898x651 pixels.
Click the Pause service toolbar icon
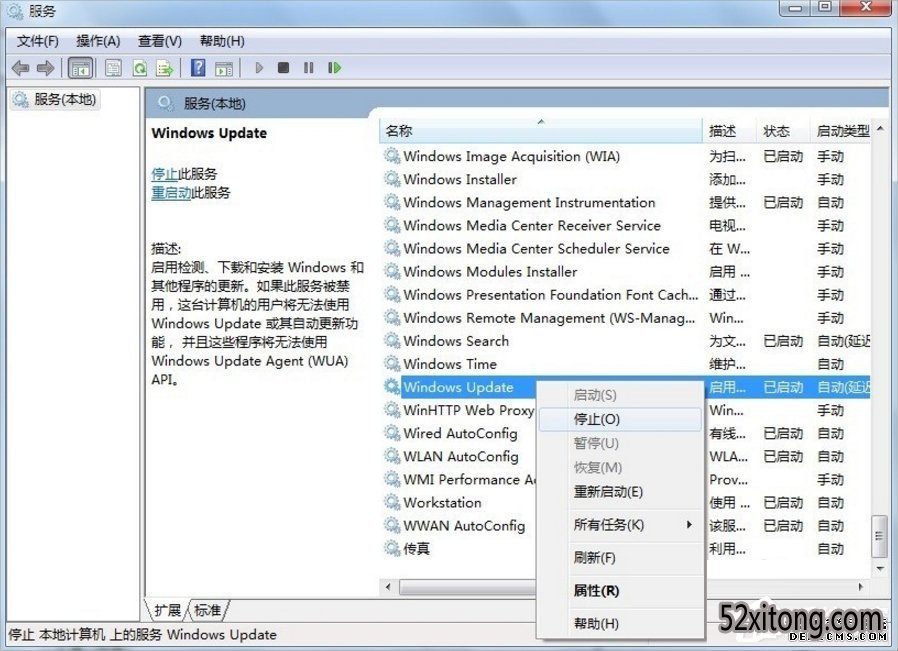[x=309, y=68]
